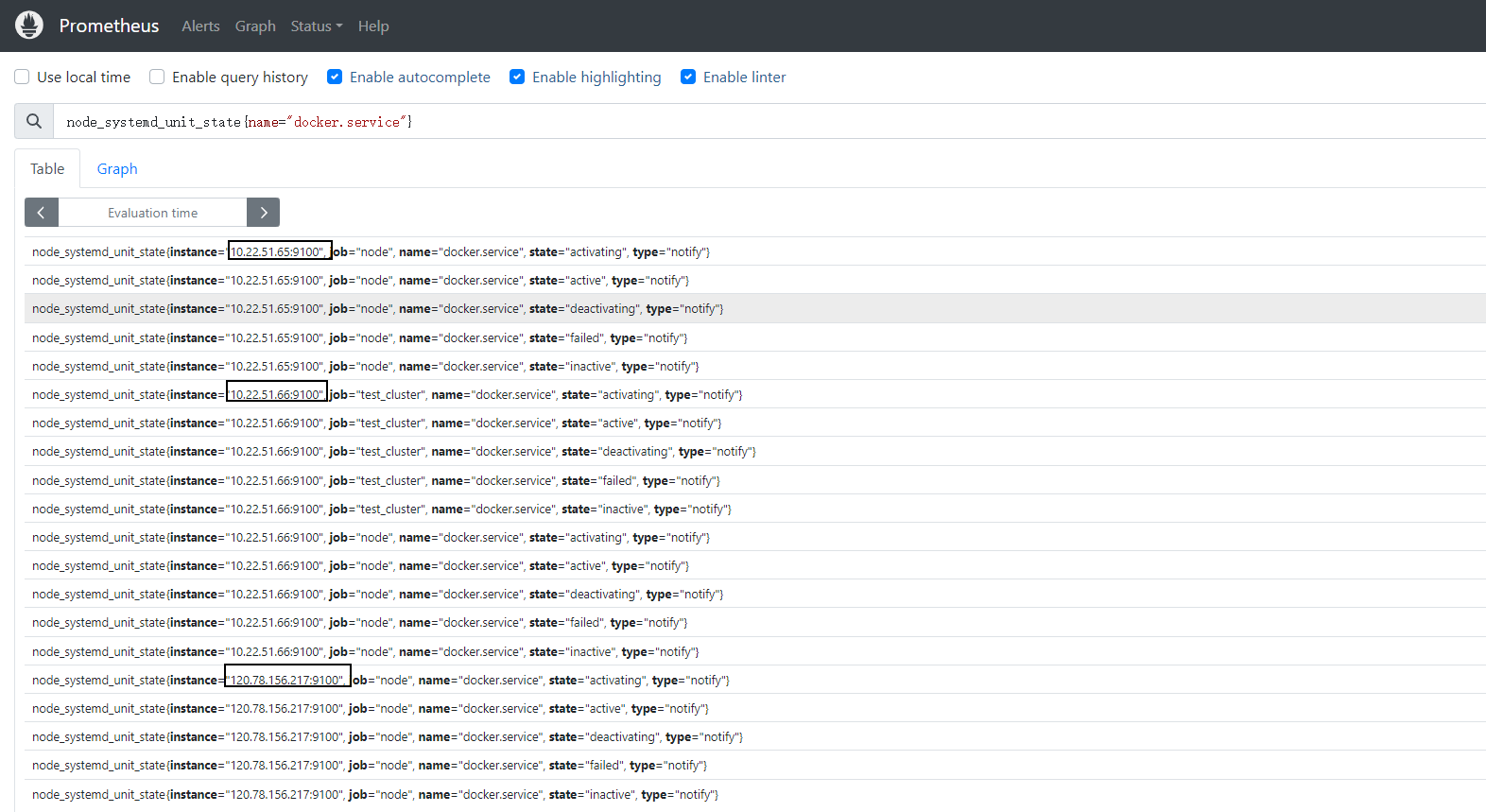The image size is (1486, 812).
Task: Open Graph in the top navigation
Action: tap(255, 26)
